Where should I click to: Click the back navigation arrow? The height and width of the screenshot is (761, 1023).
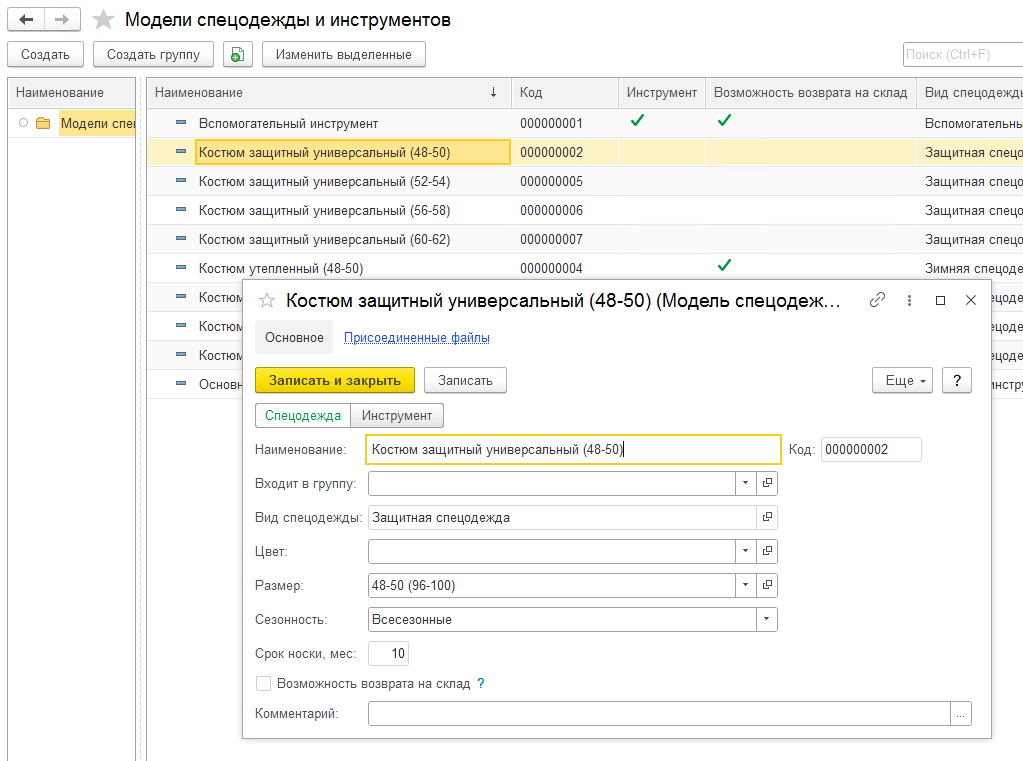tap(27, 20)
